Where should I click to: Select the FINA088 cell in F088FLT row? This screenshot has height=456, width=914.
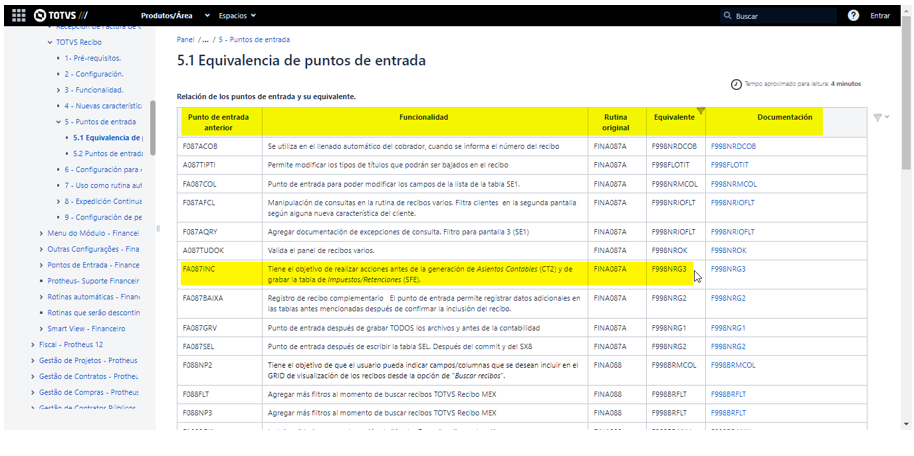(x=617, y=395)
